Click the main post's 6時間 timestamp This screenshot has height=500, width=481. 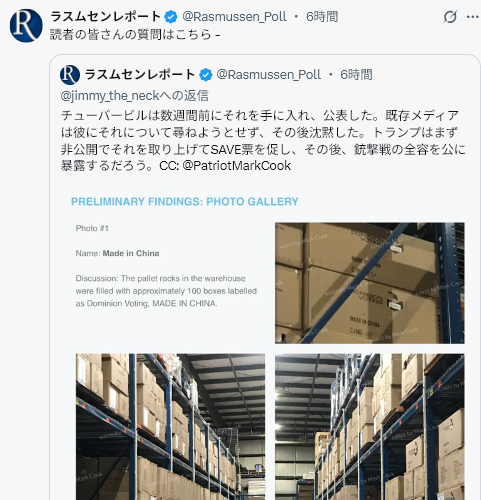(322, 17)
